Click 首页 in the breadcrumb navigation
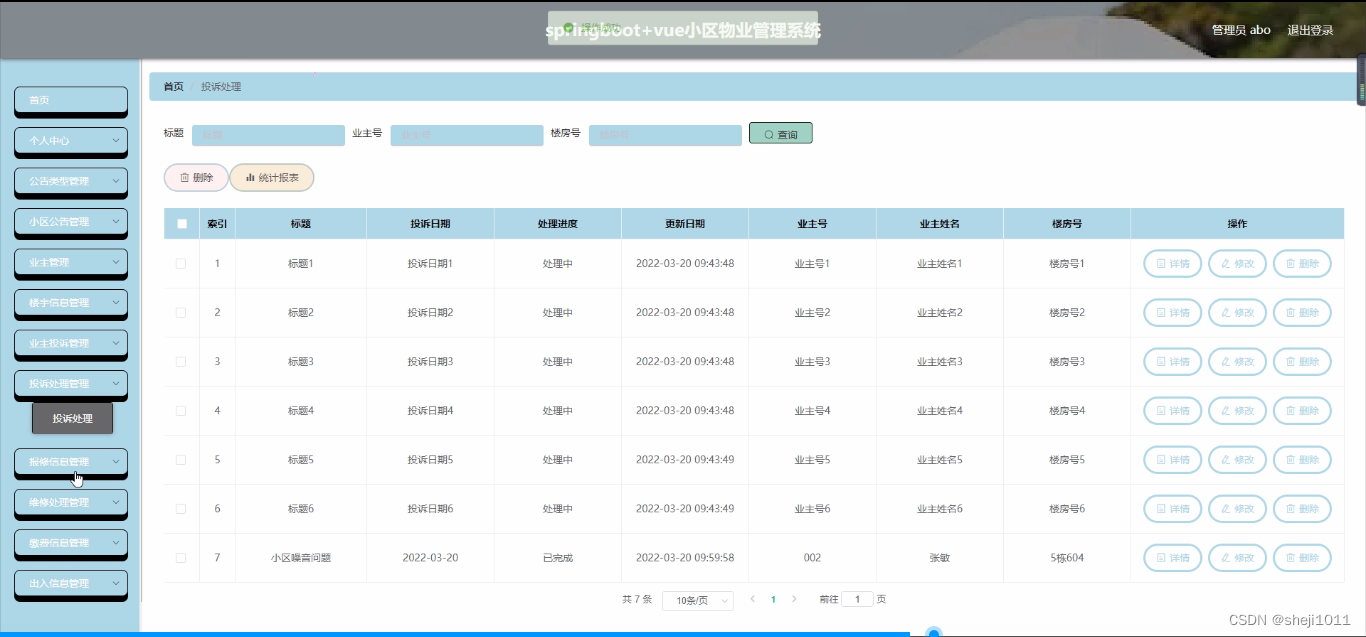The width and height of the screenshot is (1366, 637). 172,86
